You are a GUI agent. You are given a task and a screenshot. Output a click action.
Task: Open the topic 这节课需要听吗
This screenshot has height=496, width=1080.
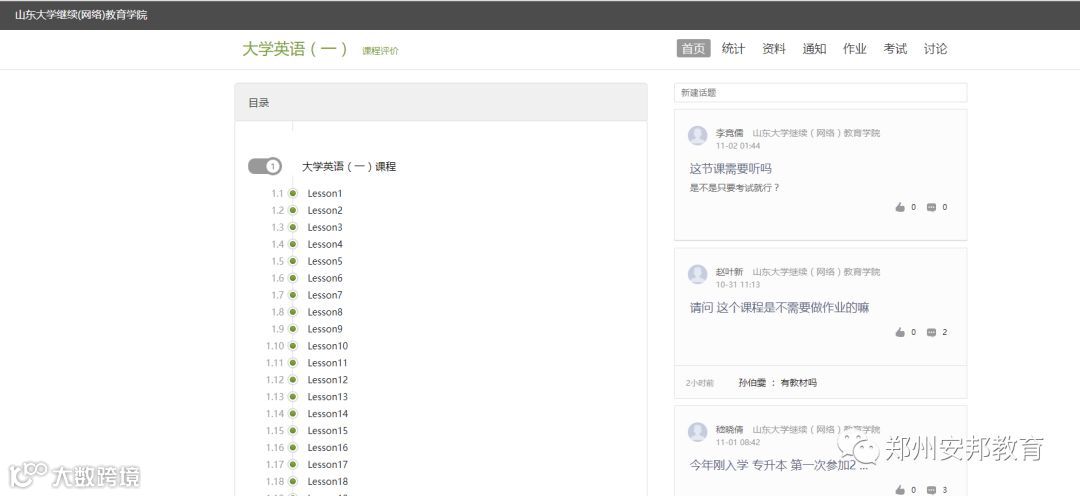pos(731,169)
